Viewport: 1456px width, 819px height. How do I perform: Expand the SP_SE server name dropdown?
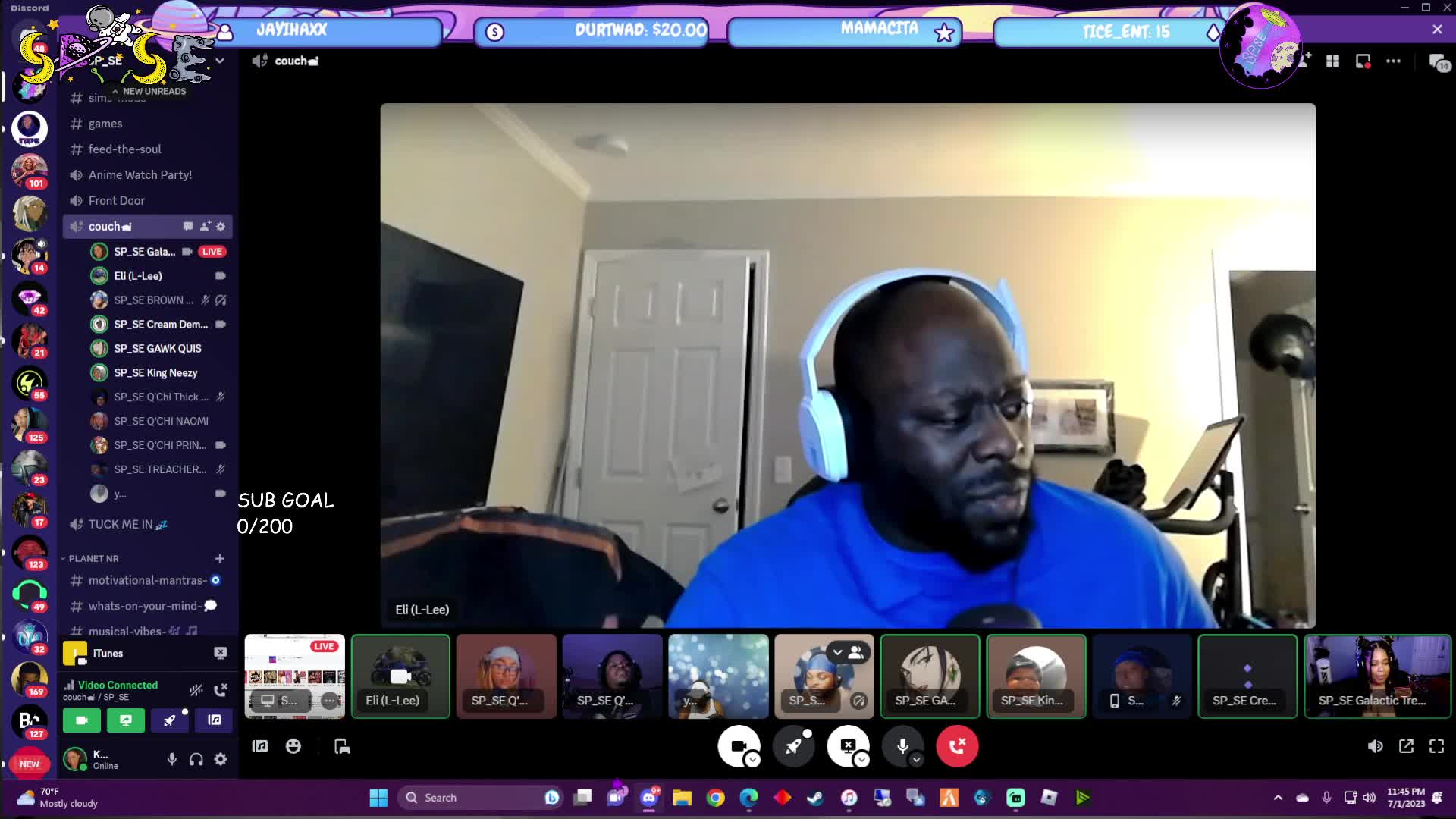[220, 61]
